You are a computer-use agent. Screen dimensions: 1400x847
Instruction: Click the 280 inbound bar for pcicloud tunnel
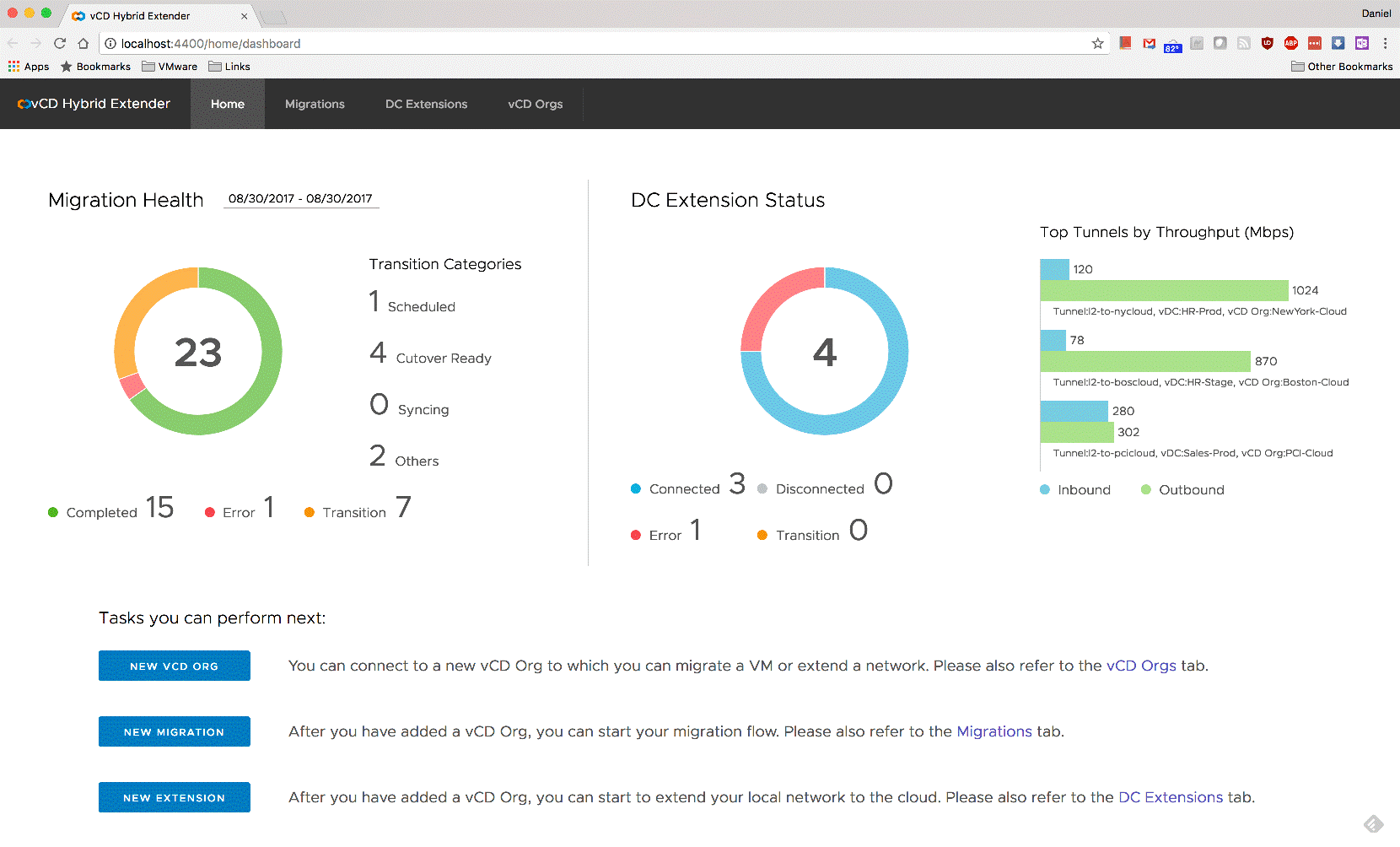(1074, 411)
